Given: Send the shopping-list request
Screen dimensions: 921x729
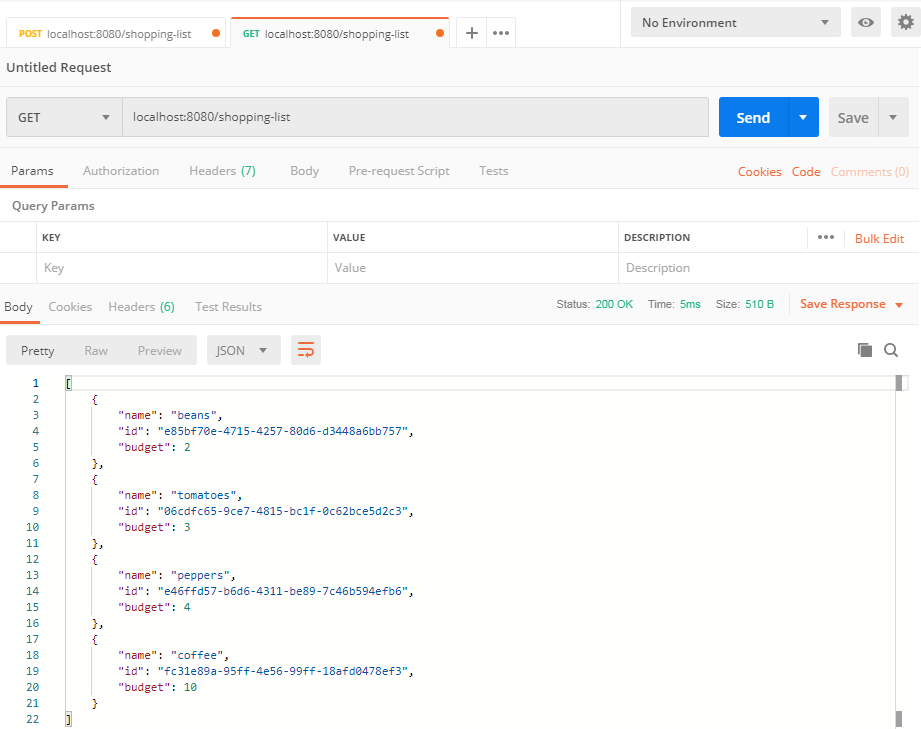Looking at the screenshot, I should point(753,117).
